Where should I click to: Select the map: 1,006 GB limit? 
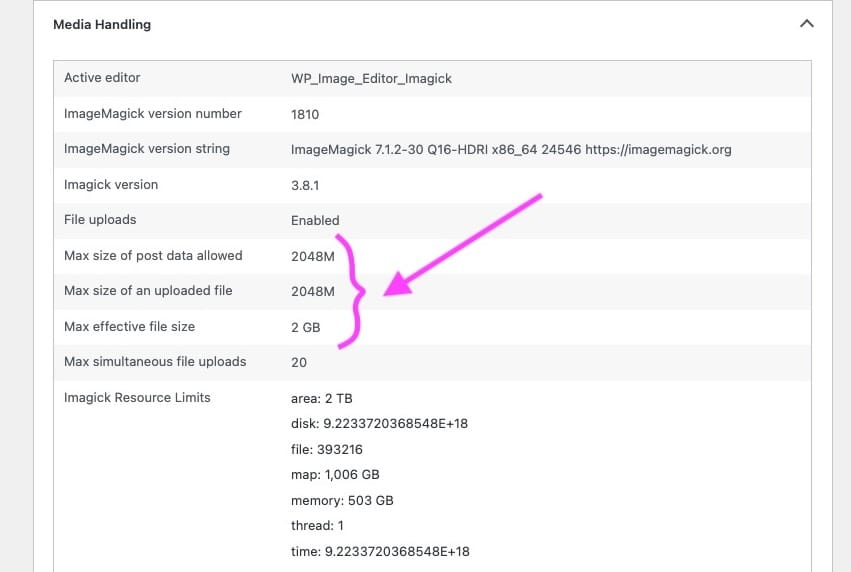pyautogui.click(x=335, y=475)
